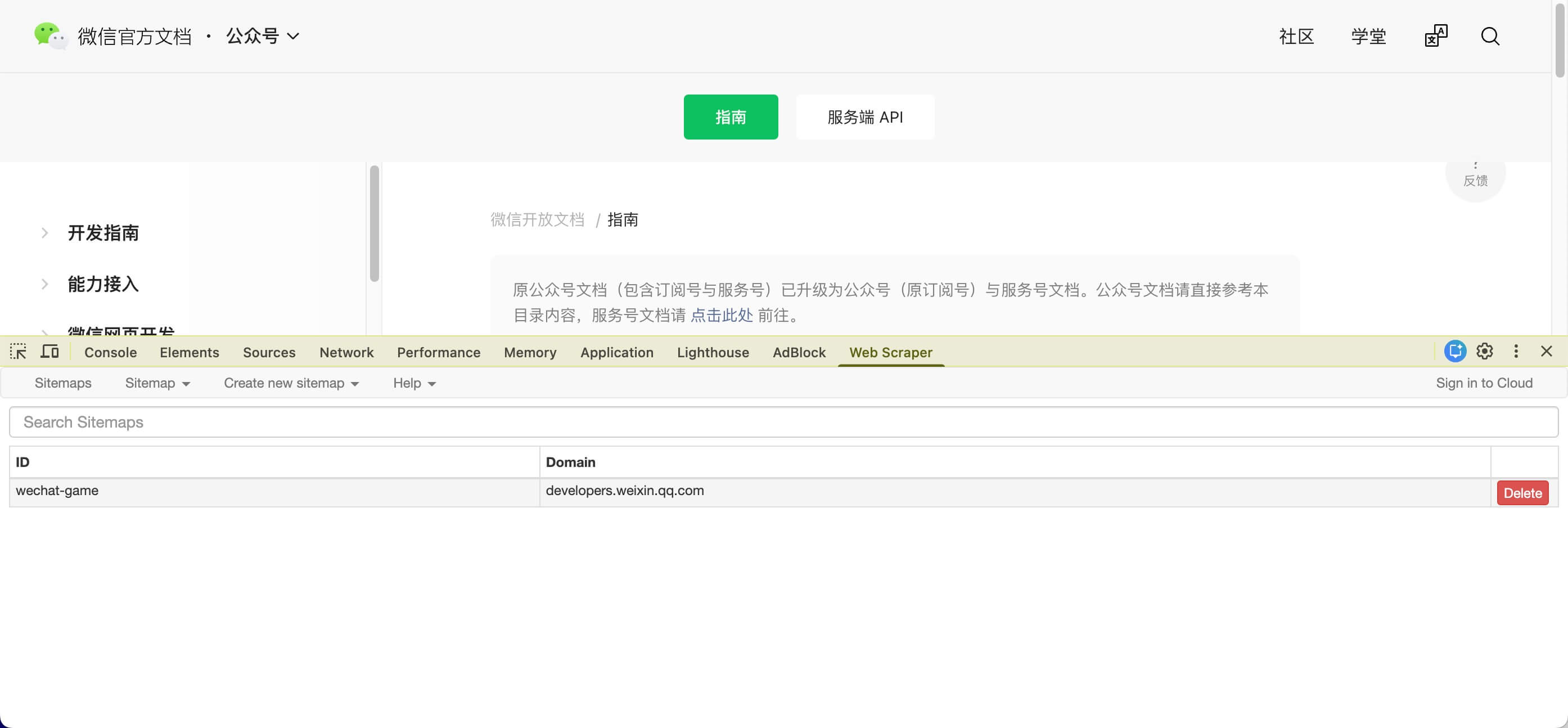Toggle the device toolbar in DevTools
Viewport: 1568px width, 728px height.
(49, 351)
